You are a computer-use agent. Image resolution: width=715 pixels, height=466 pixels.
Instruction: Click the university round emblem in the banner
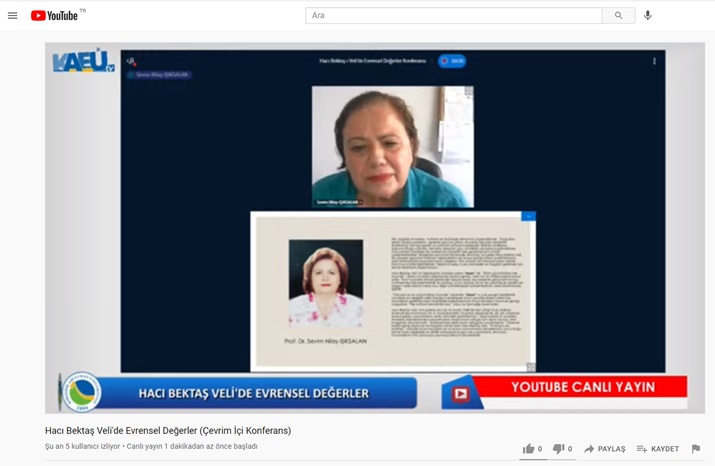(81, 392)
